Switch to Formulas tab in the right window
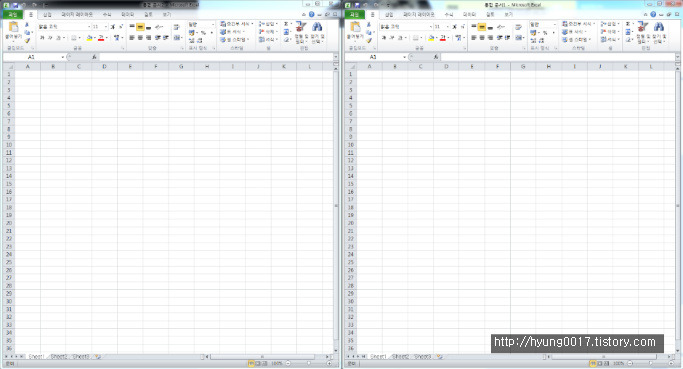This screenshot has height=369, width=683. (x=448, y=15)
